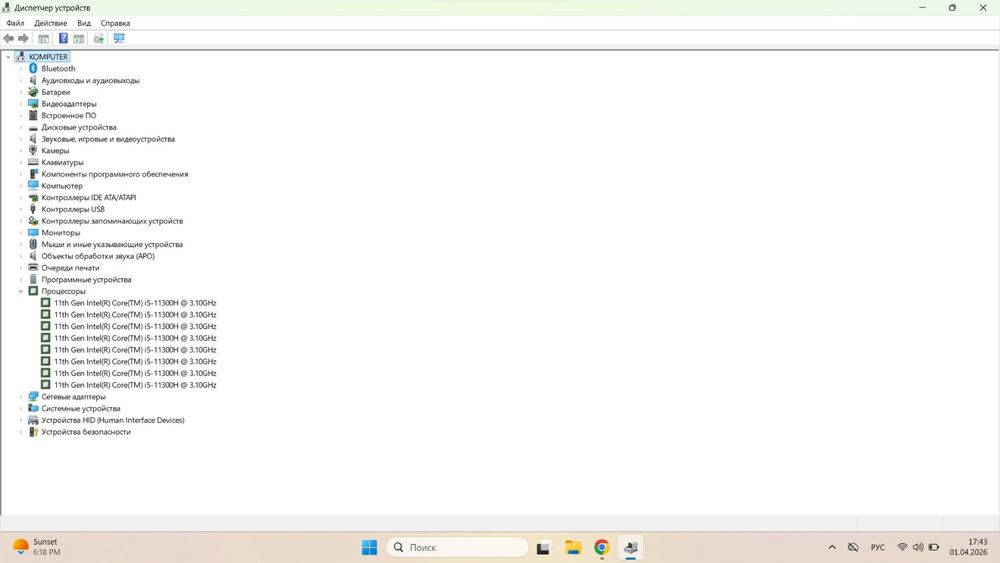
Task: Click the KOMPUTER root node icon
Action: tap(20, 57)
